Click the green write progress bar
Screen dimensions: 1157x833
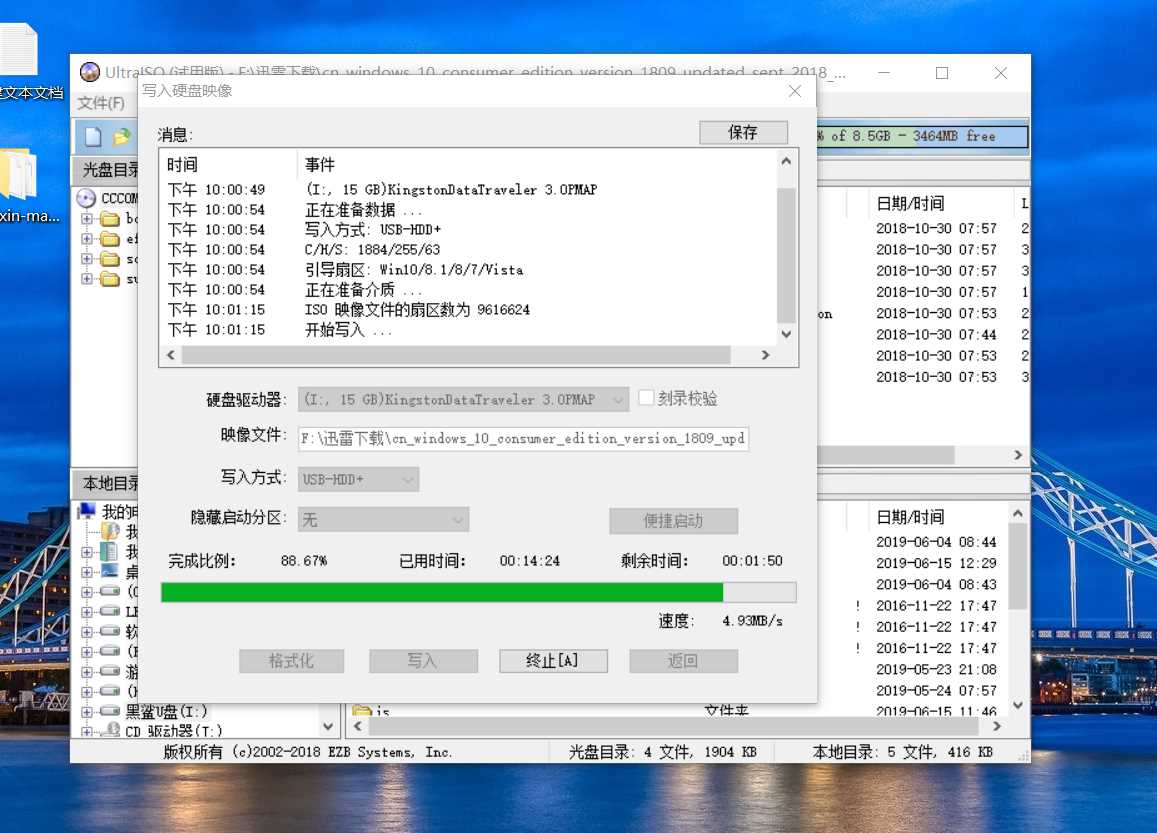click(478, 592)
